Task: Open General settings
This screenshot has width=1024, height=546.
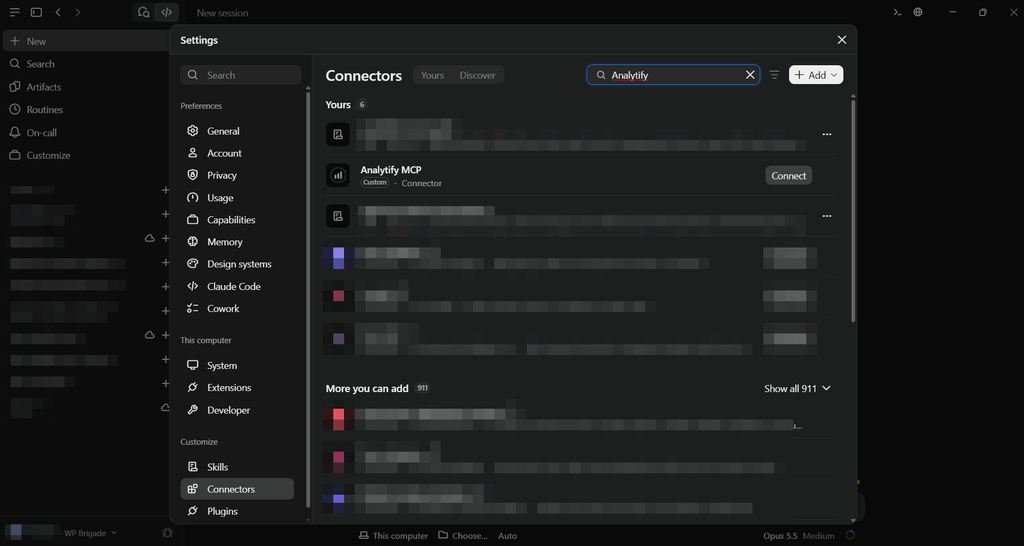Action: pos(237,131)
